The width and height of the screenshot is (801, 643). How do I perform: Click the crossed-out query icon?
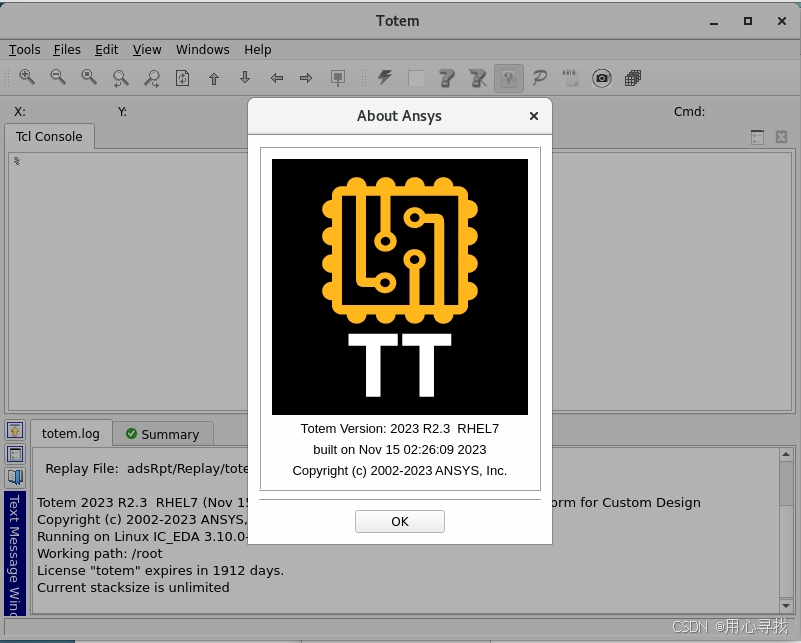[x=478, y=78]
